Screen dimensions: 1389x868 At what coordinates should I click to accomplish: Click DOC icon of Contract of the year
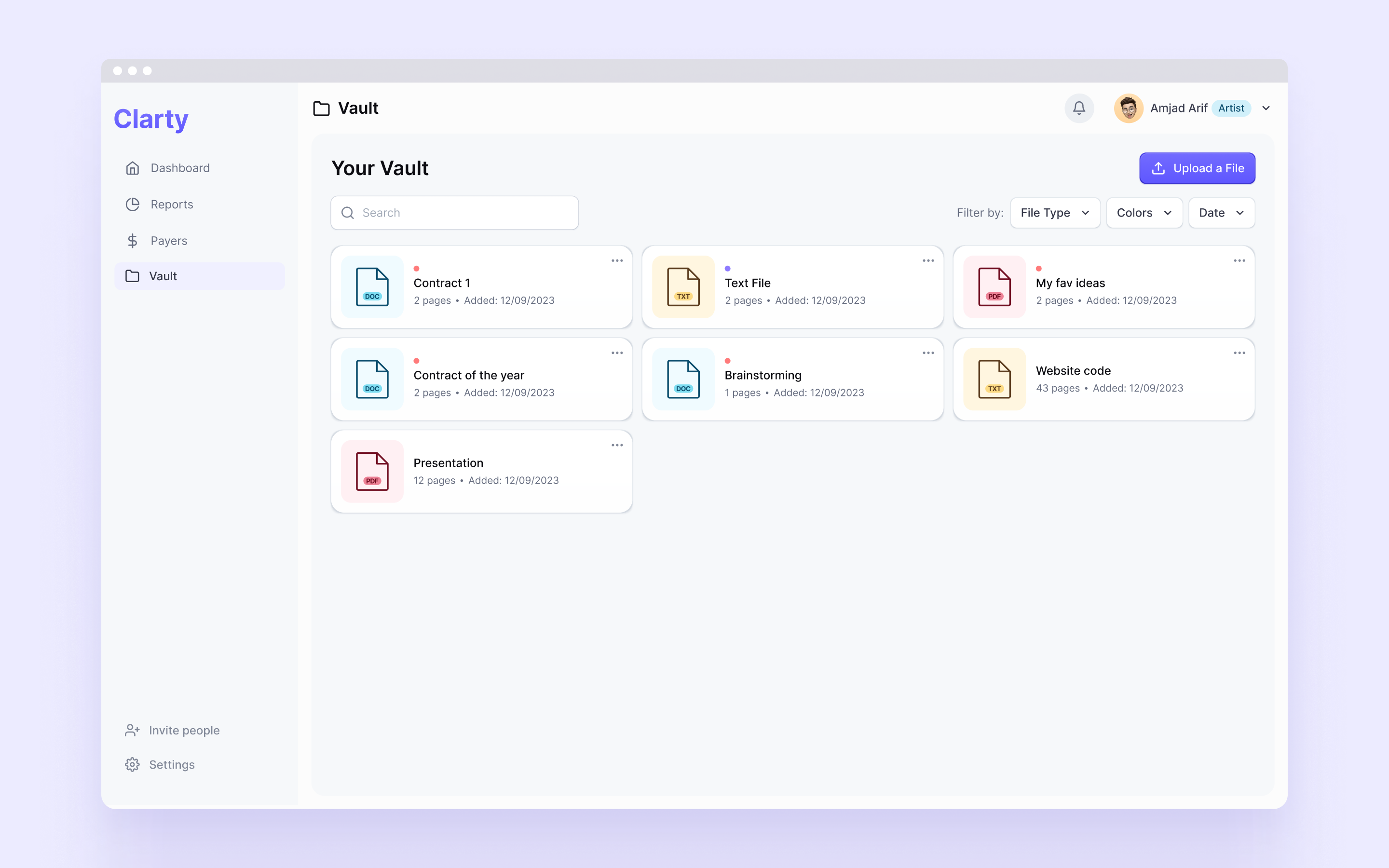click(372, 380)
